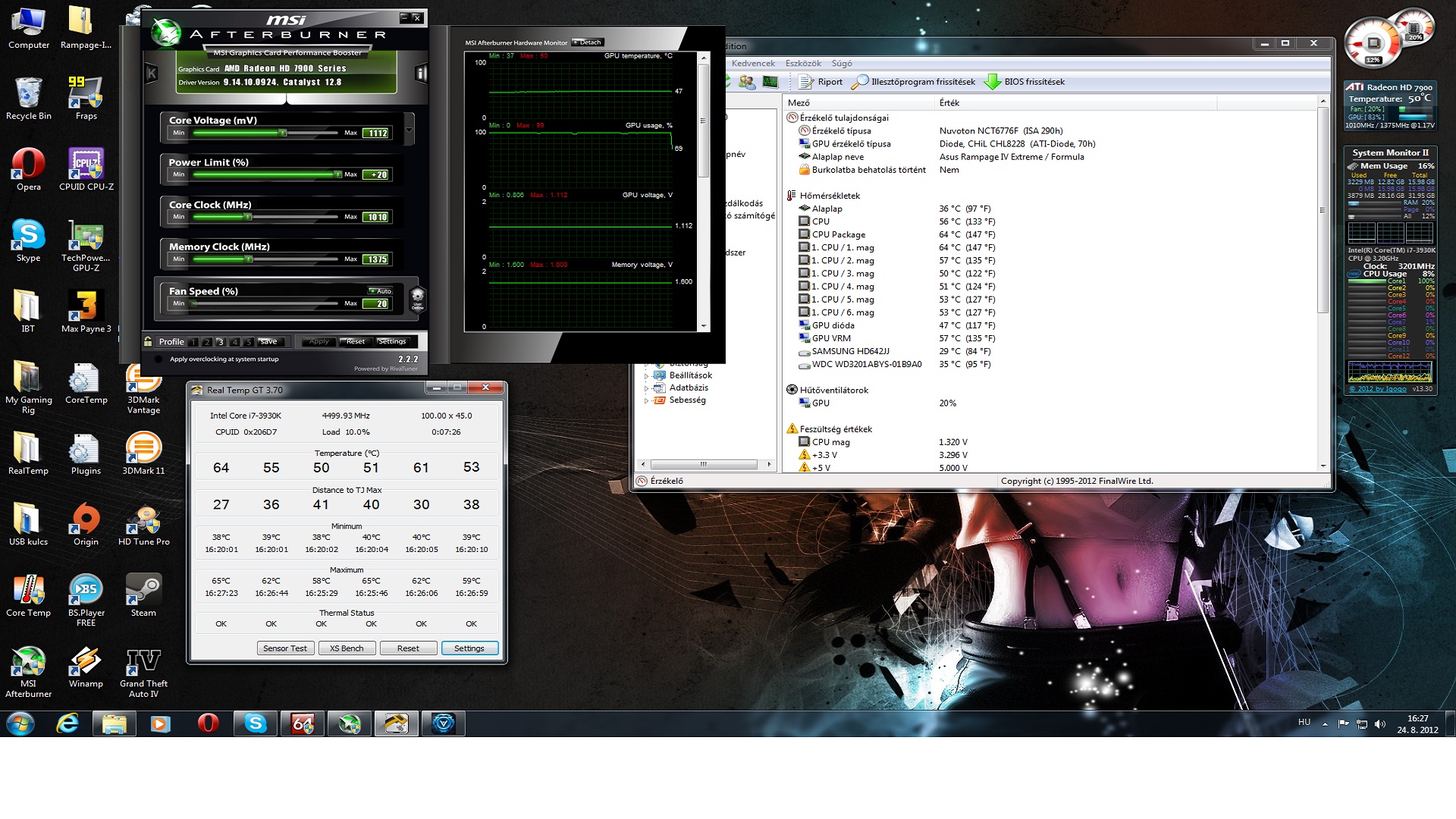Screen dimensions: 1456x819
Task: Select Afterburner profile slot 1
Action: (193, 342)
